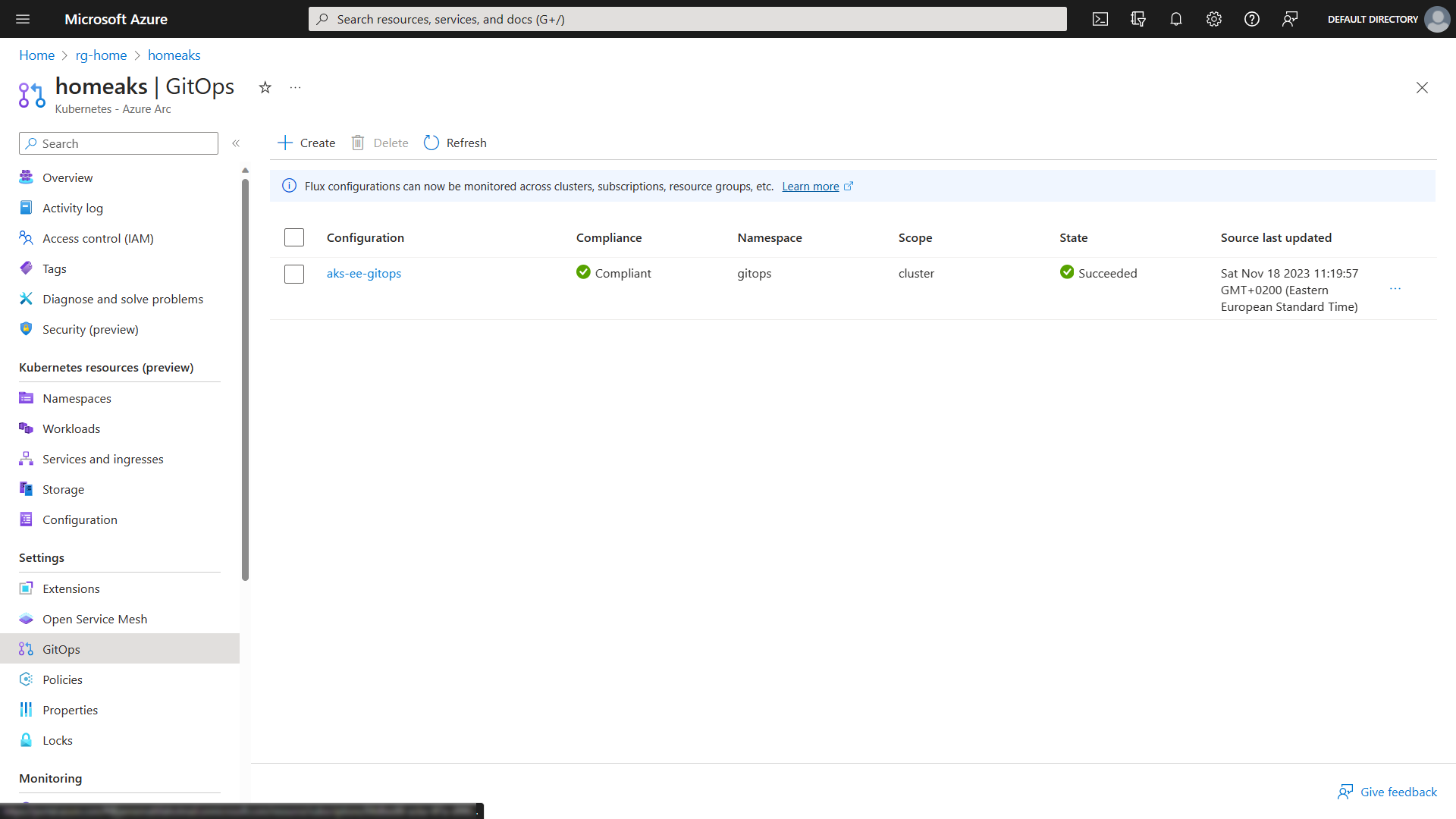This screenshot has width=1456, height=819.
Task: Click the Refresh toolbar icon
Action: 431,143
